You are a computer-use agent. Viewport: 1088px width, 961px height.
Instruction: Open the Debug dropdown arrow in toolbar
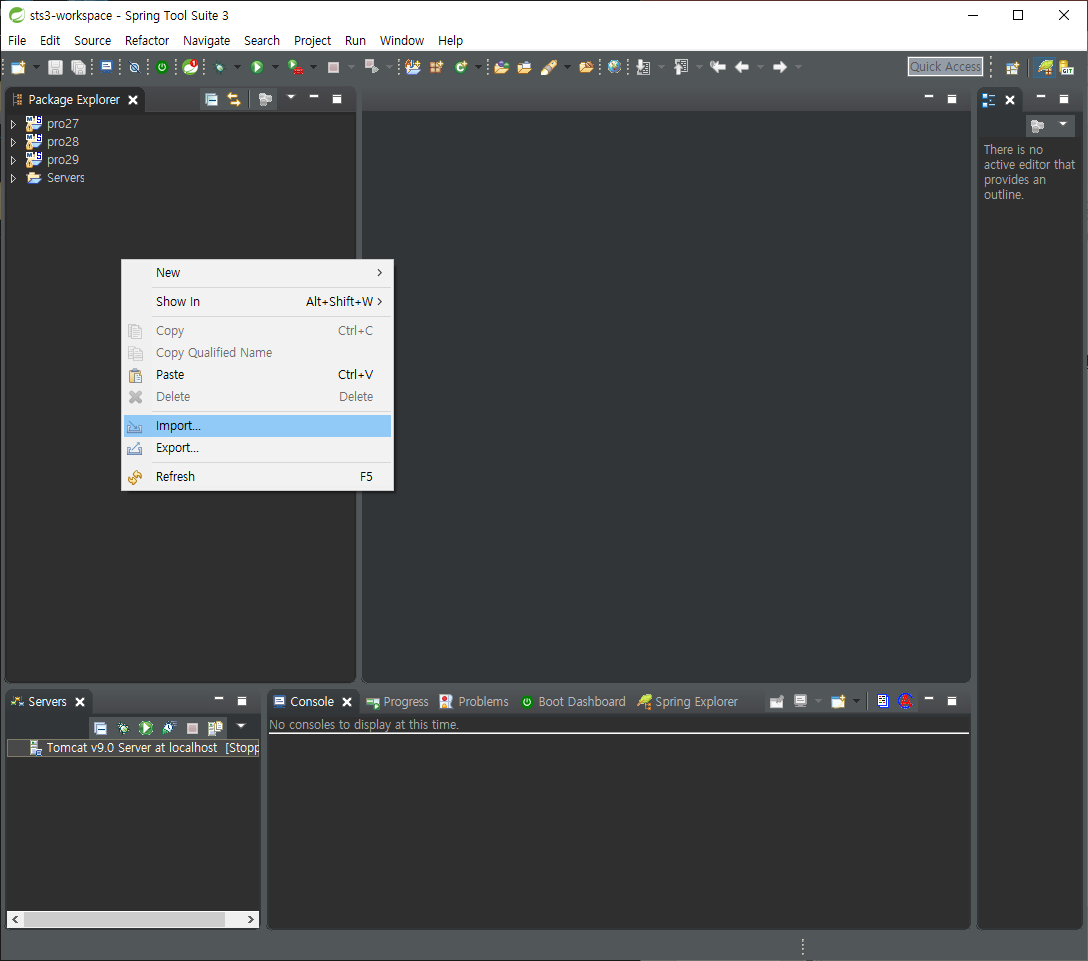pyautogui.click(x=237, y=67)
